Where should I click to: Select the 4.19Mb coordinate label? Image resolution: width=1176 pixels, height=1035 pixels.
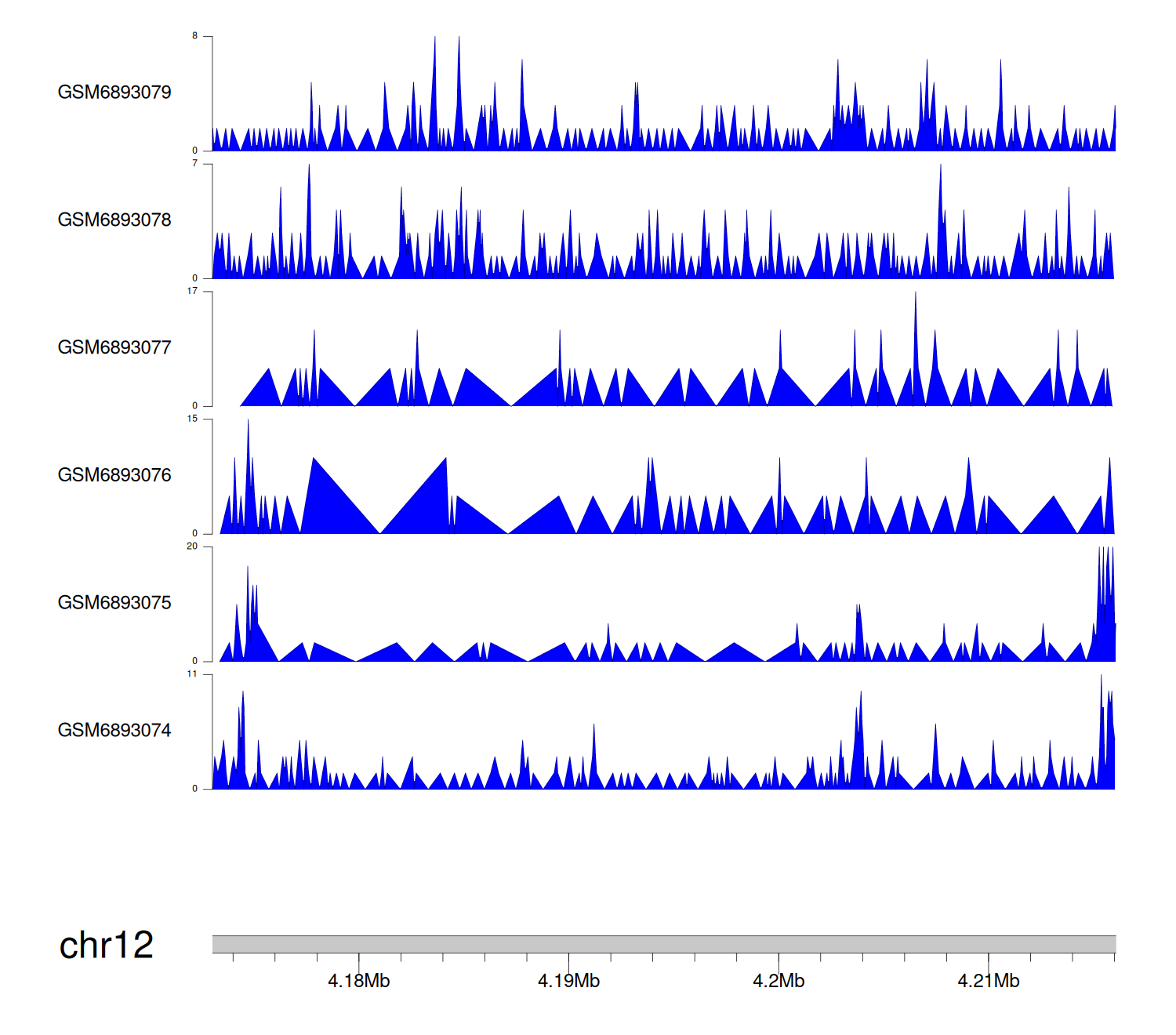[x=568, y=981]
